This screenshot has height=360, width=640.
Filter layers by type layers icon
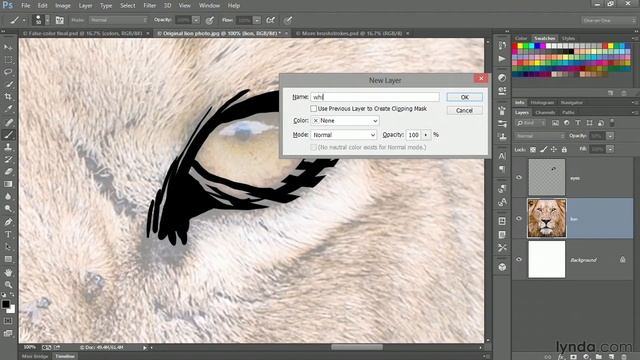click(578, 123)
